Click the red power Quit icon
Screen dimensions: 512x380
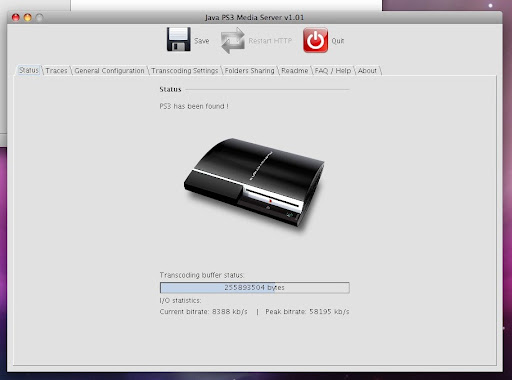[x=315, y=40]
